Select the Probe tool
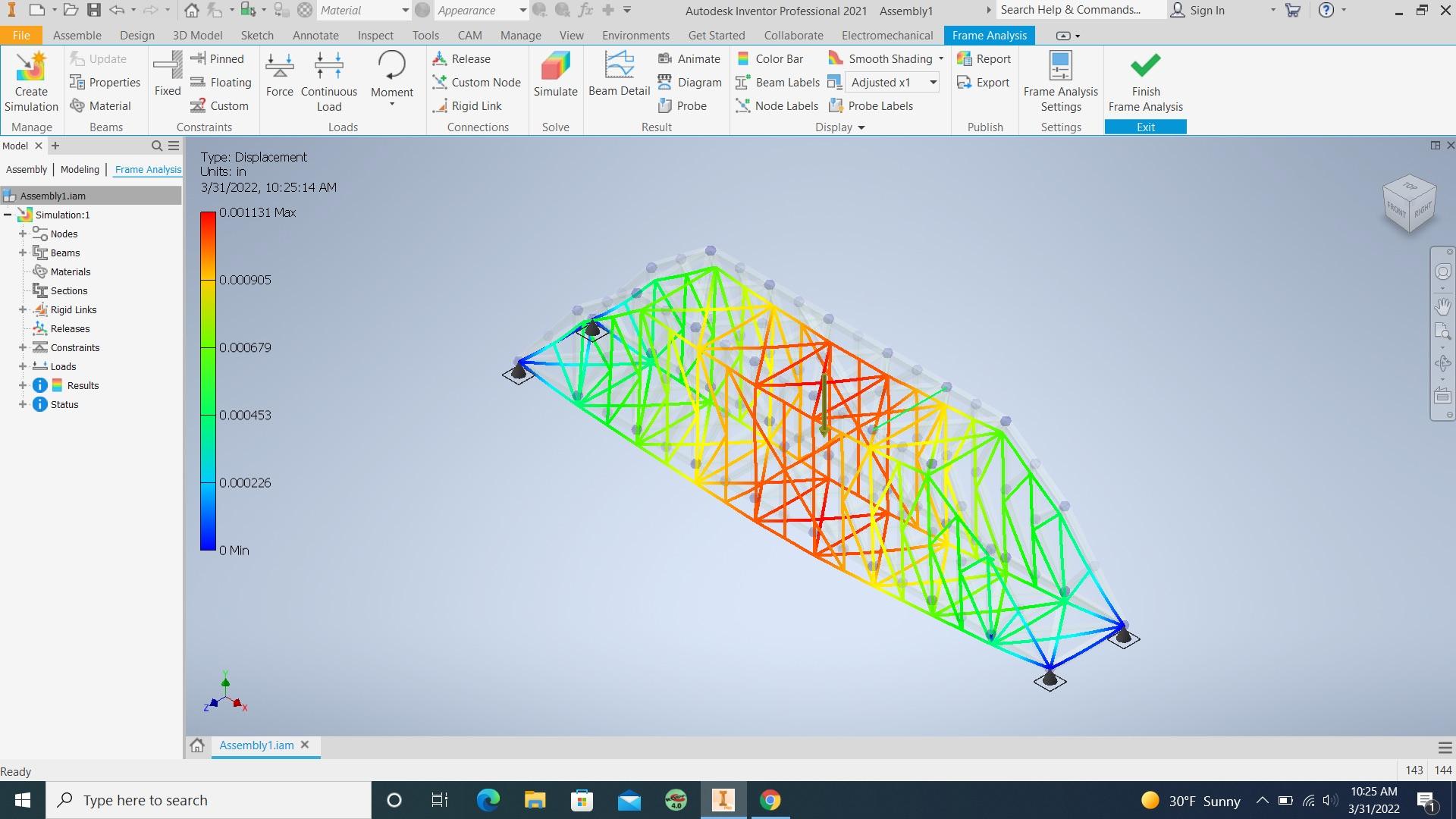This screenshot has height=819, width=1456. tap(682, 105)
